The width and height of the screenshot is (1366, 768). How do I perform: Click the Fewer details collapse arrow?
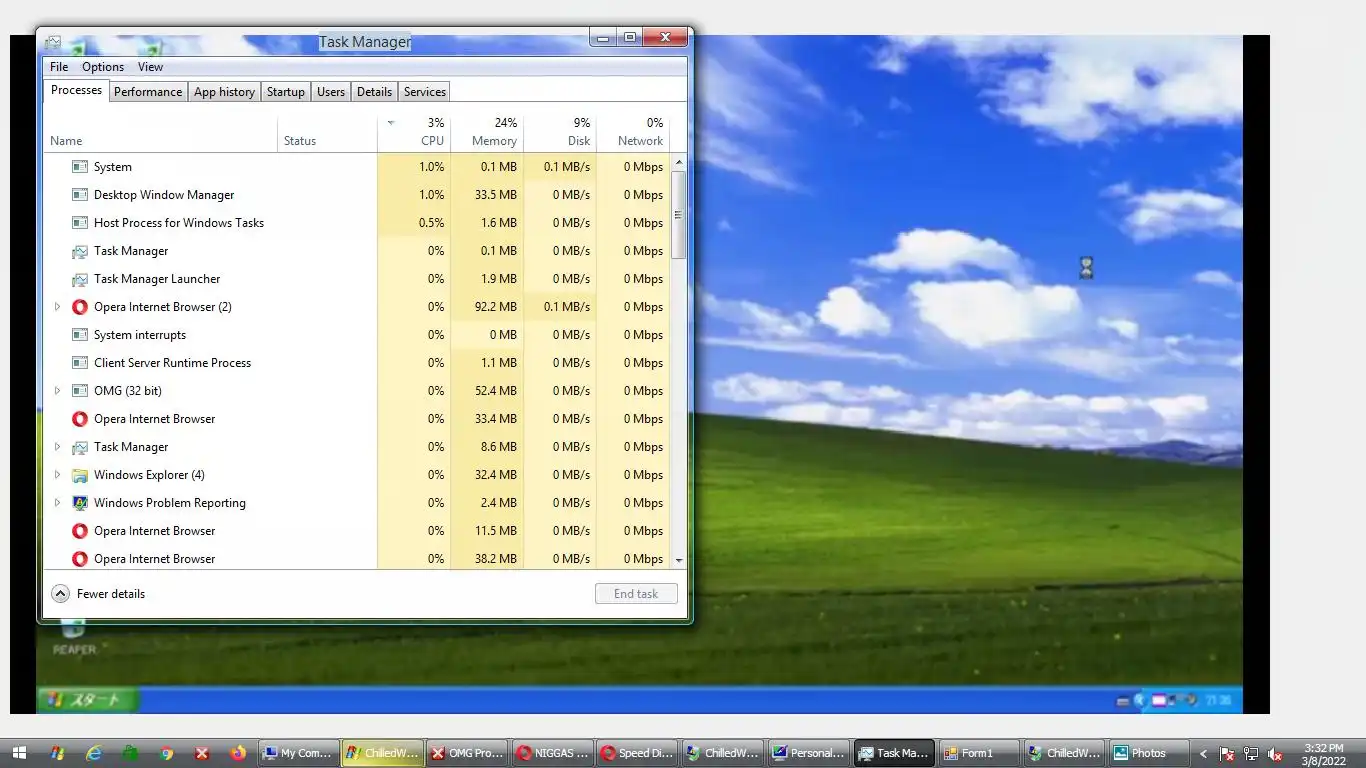pyautogui.click(x=60, y=594)
